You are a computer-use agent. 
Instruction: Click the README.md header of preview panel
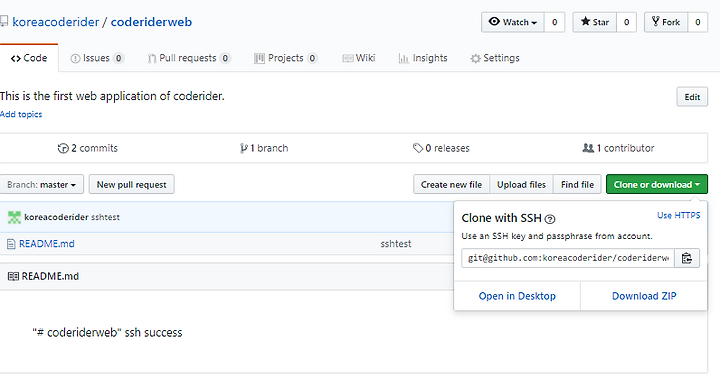click(x=50, y=276)
